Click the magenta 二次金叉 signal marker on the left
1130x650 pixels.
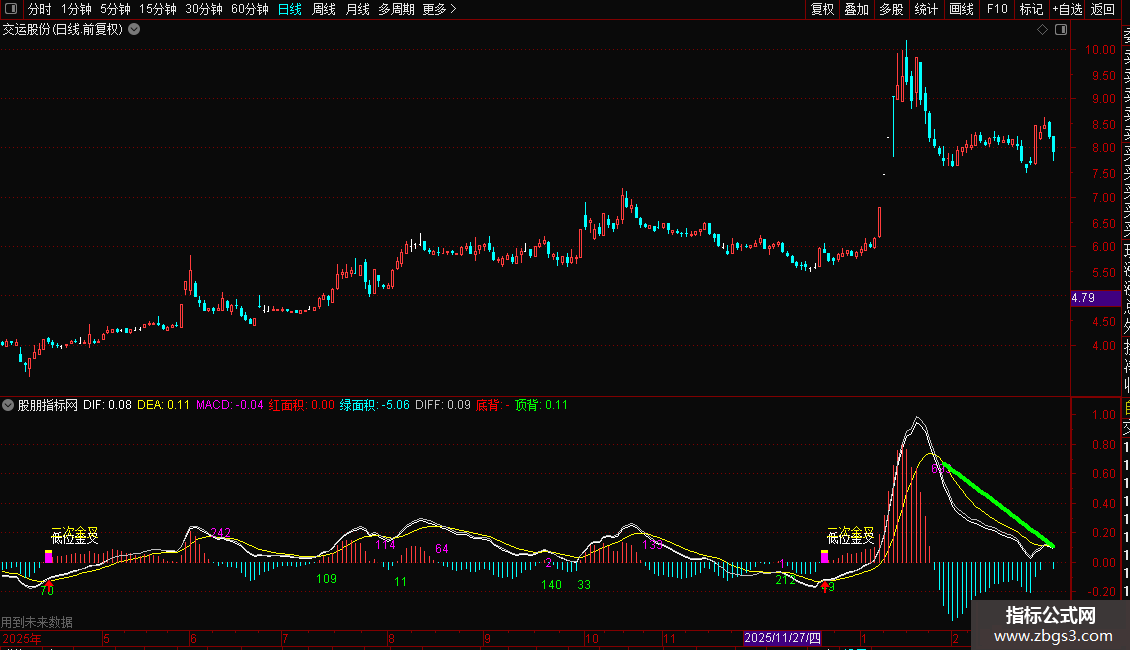tap(48, 556)
